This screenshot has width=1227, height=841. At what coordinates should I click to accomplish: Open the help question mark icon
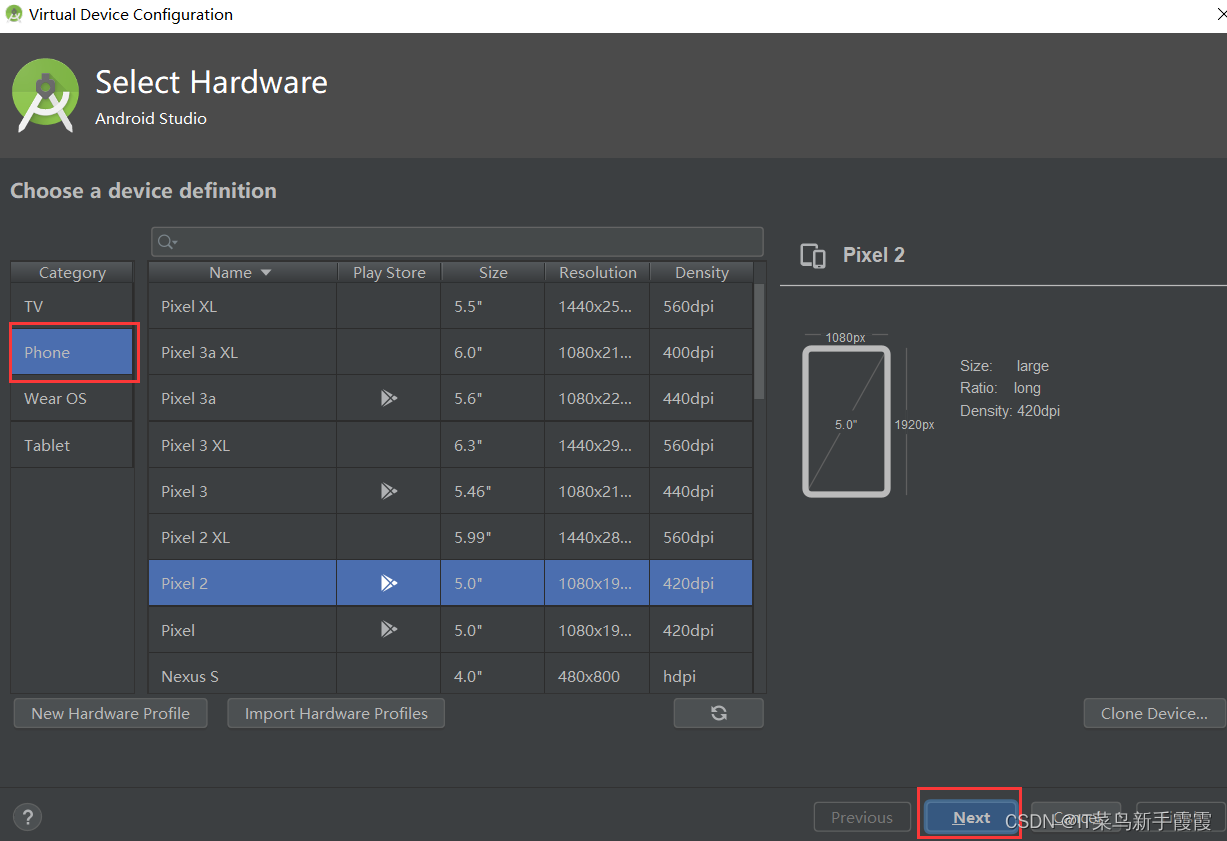[27, 817]
